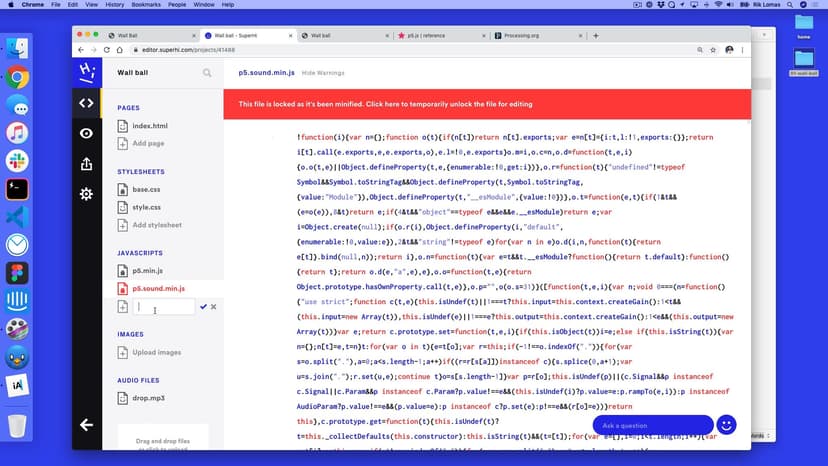Select style.css stylesheet file
This screenshot has width=828, height=466.
(x=146, y=207)
